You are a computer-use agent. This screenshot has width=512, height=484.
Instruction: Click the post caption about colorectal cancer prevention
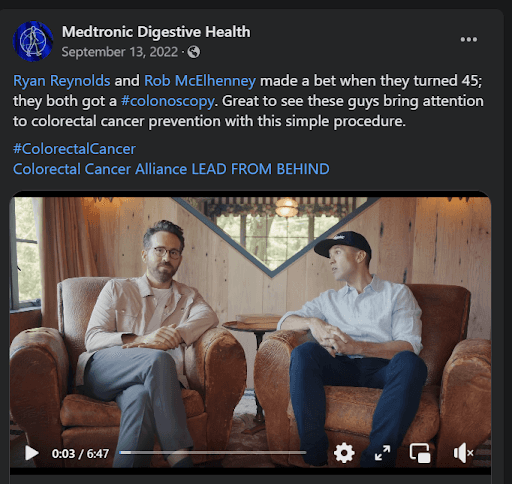[x=248, y=101]
